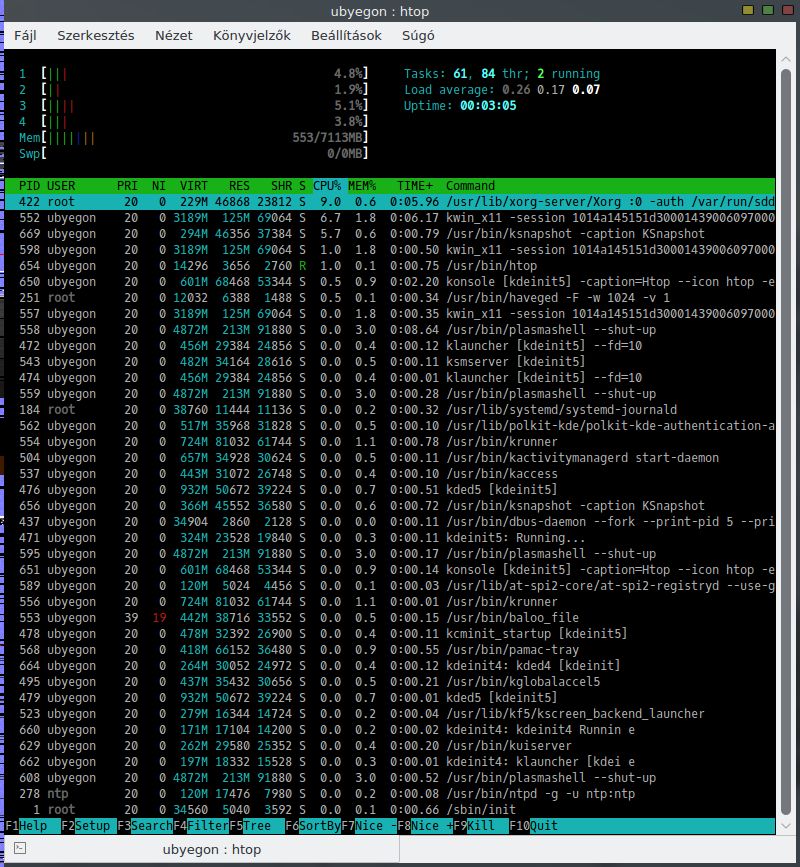Click the Command column header

[x=470, y=186]
